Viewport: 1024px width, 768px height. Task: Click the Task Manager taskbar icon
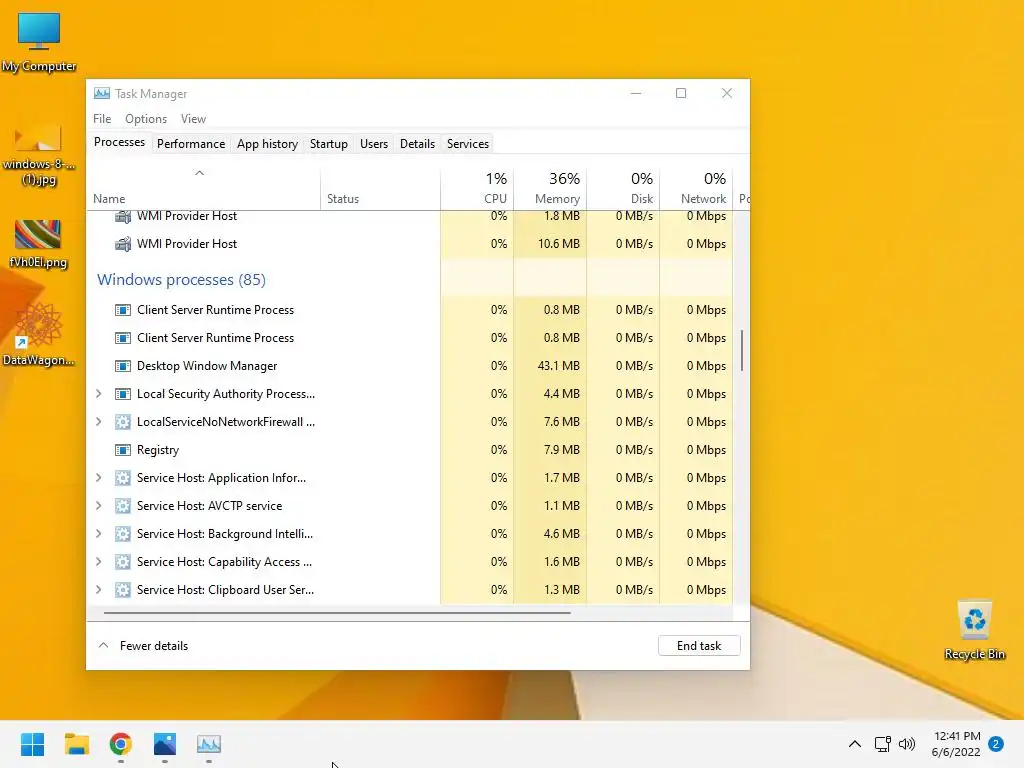[209, 744]
